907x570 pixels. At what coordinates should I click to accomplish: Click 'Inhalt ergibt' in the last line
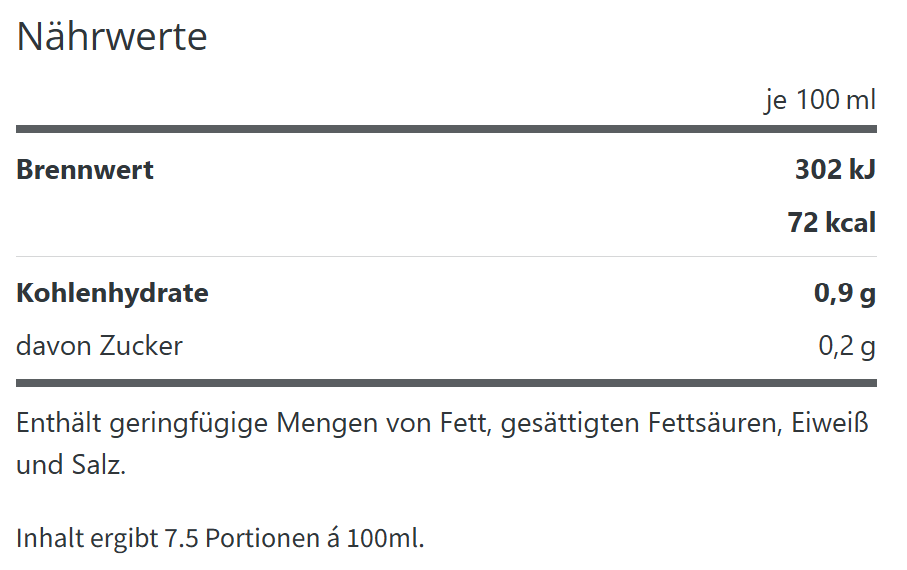[x=86, y=538]
